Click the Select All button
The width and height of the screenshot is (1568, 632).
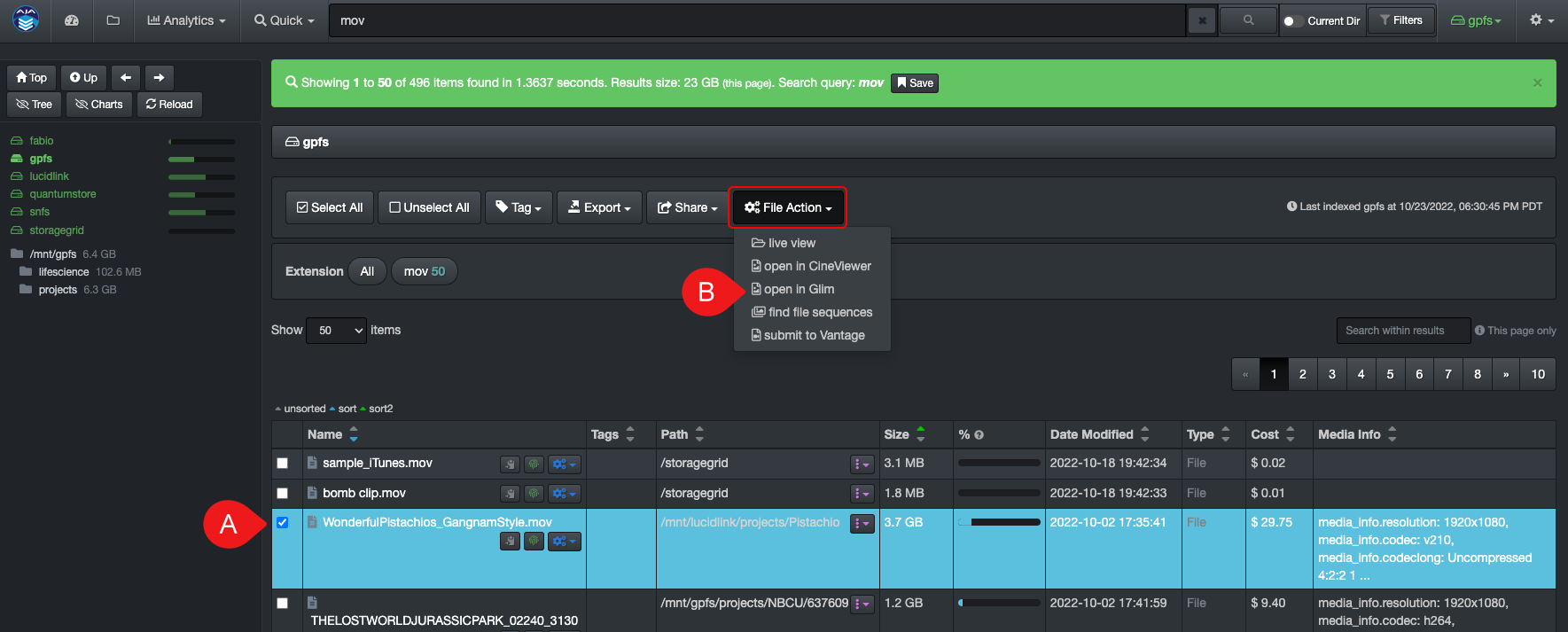(330, 207)
